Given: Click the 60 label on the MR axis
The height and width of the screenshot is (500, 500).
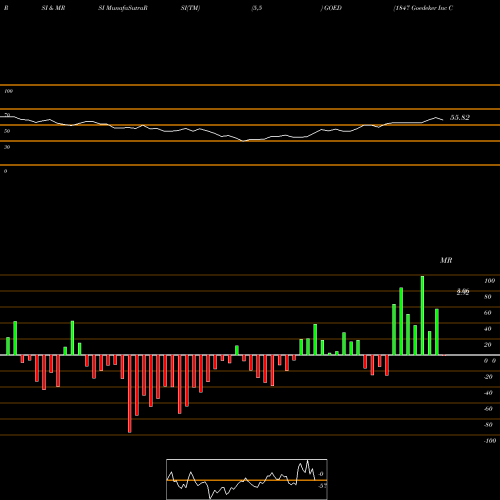Looking at the screenshot, I should point(488,313).
